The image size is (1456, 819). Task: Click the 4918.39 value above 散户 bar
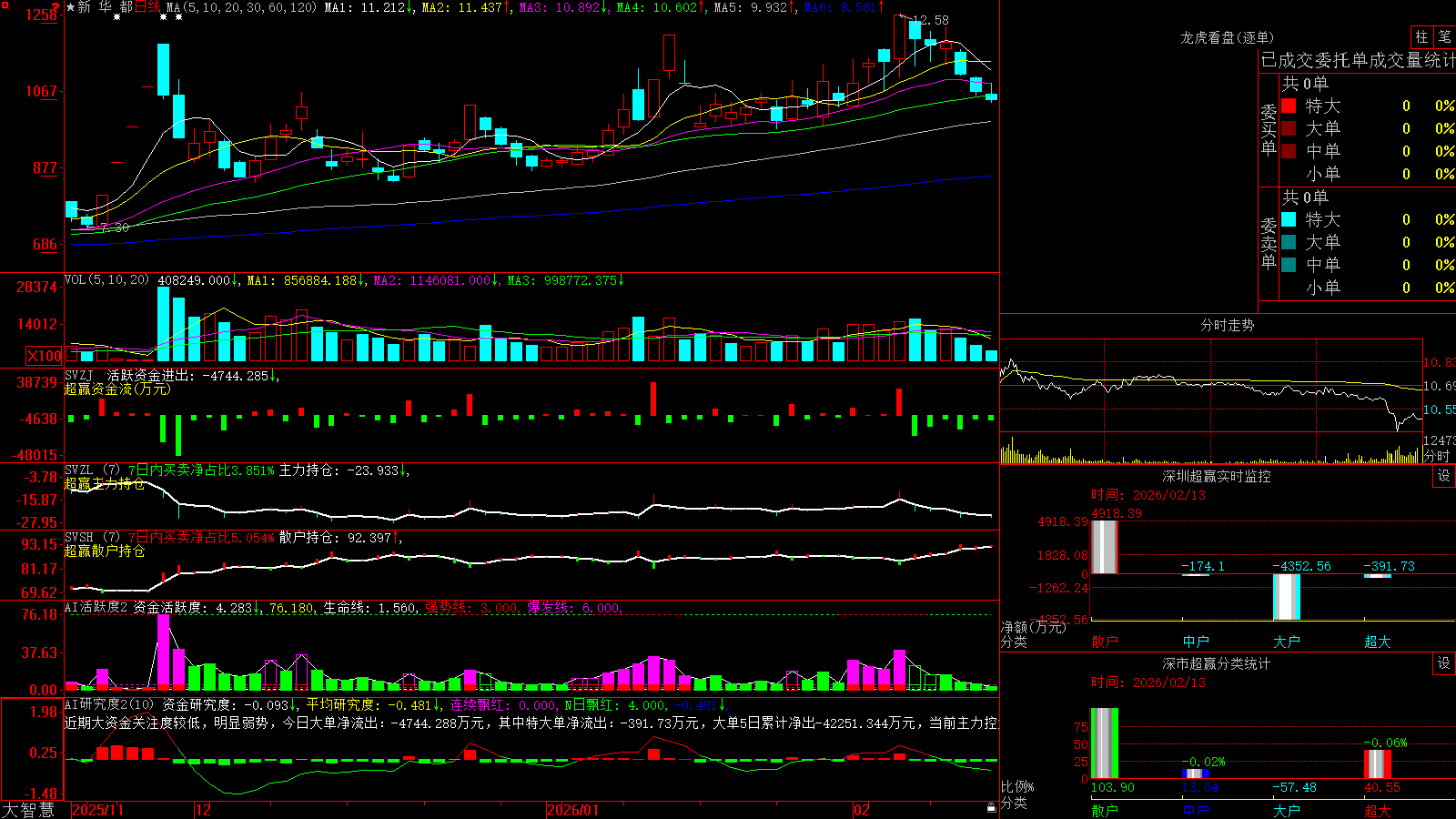(x=1117, y=513)
